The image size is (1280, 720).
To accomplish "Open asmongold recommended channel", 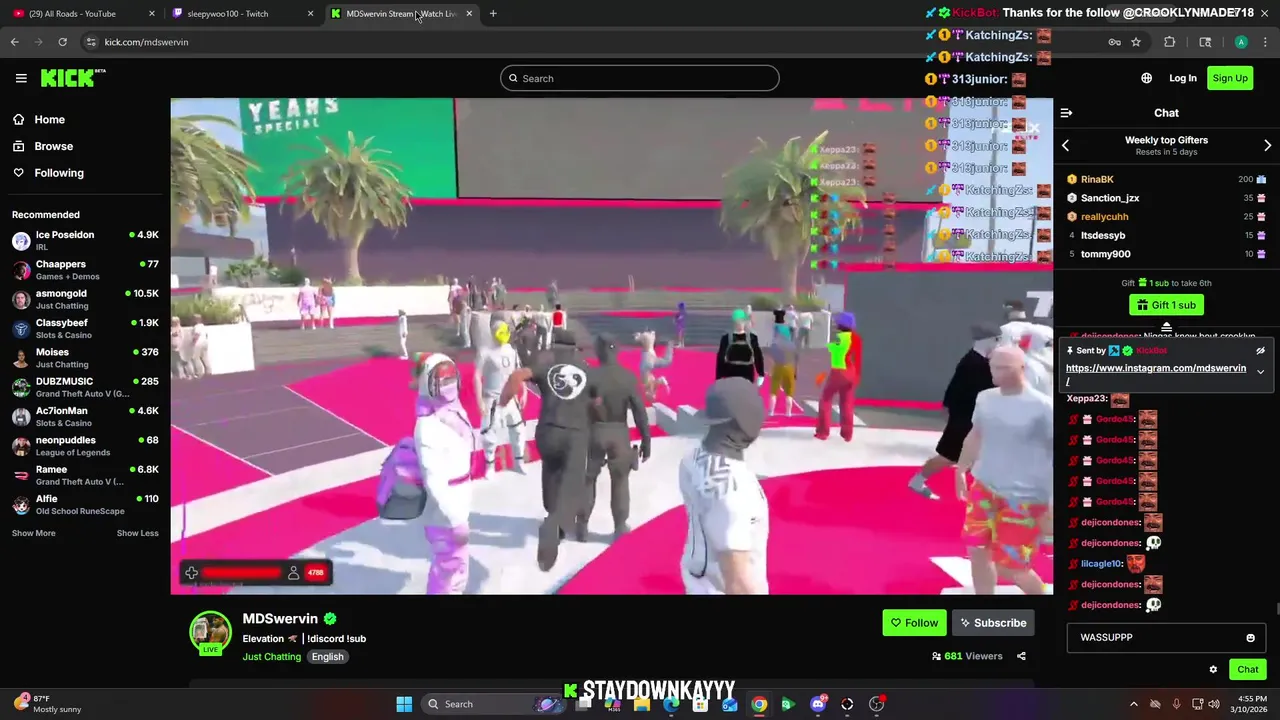I will coord(85,300).
